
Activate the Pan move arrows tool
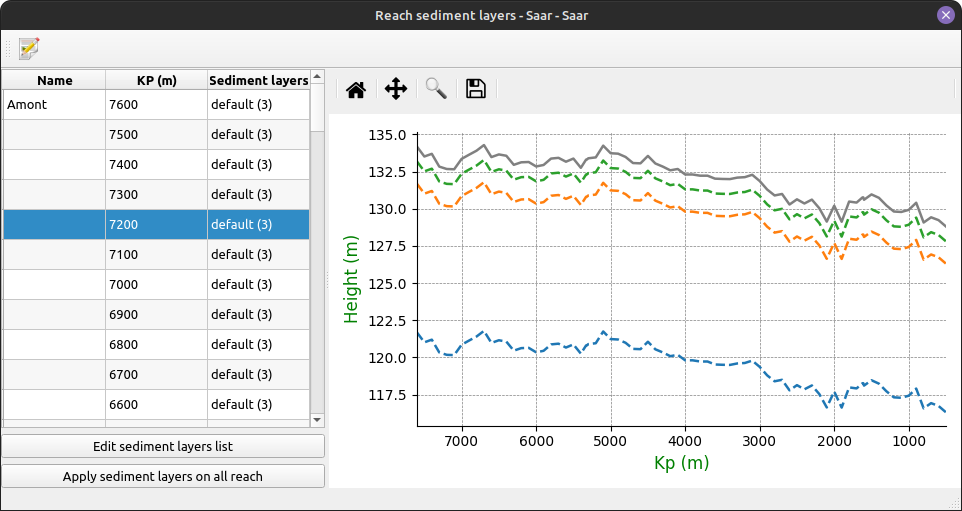(396, 89)
